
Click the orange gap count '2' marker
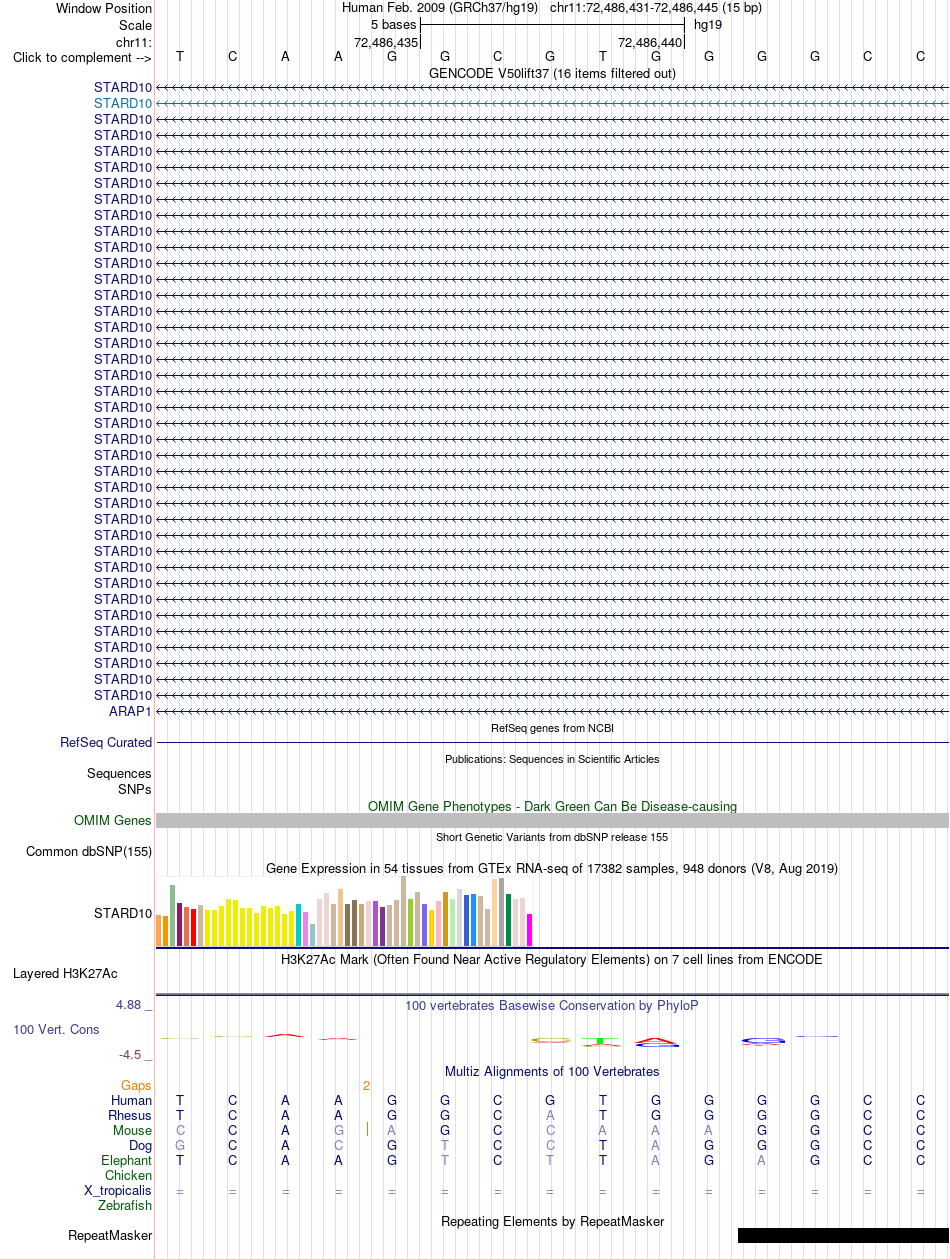coord(367,1085)
